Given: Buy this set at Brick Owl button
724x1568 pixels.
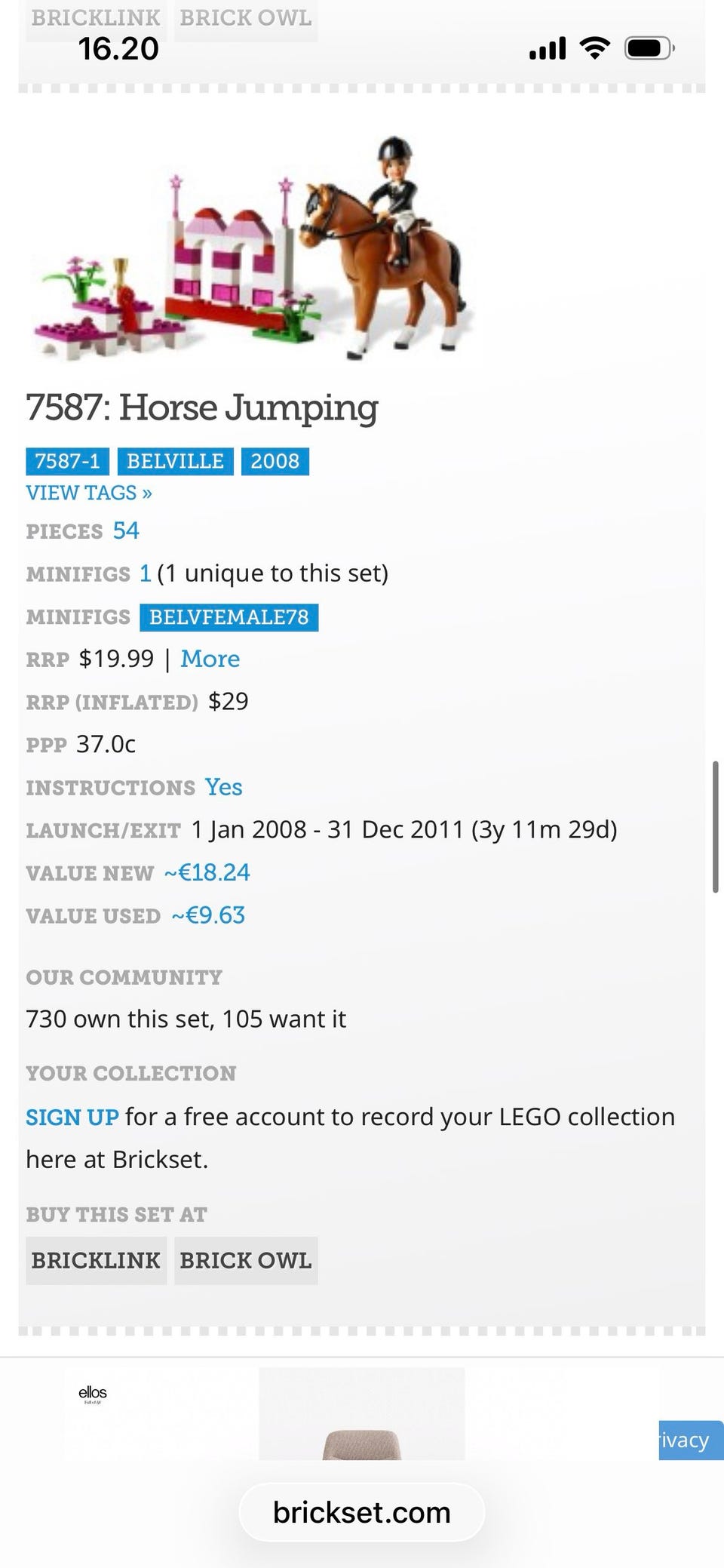Looking at the screenshot, I should [x=246, y=1260].
